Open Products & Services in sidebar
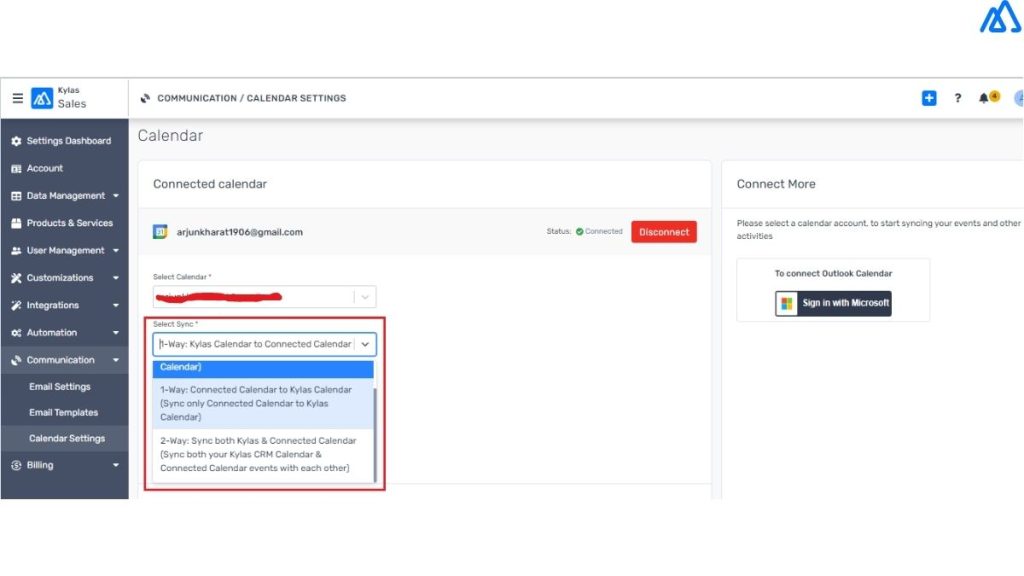This screenshot has height=576, width=1024. click(x=69, y=223)
